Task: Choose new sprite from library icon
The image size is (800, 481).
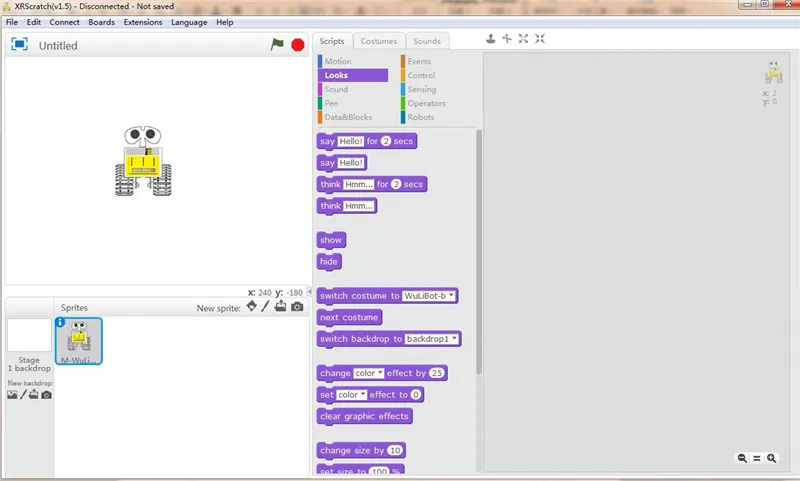Action: point(252,306)
